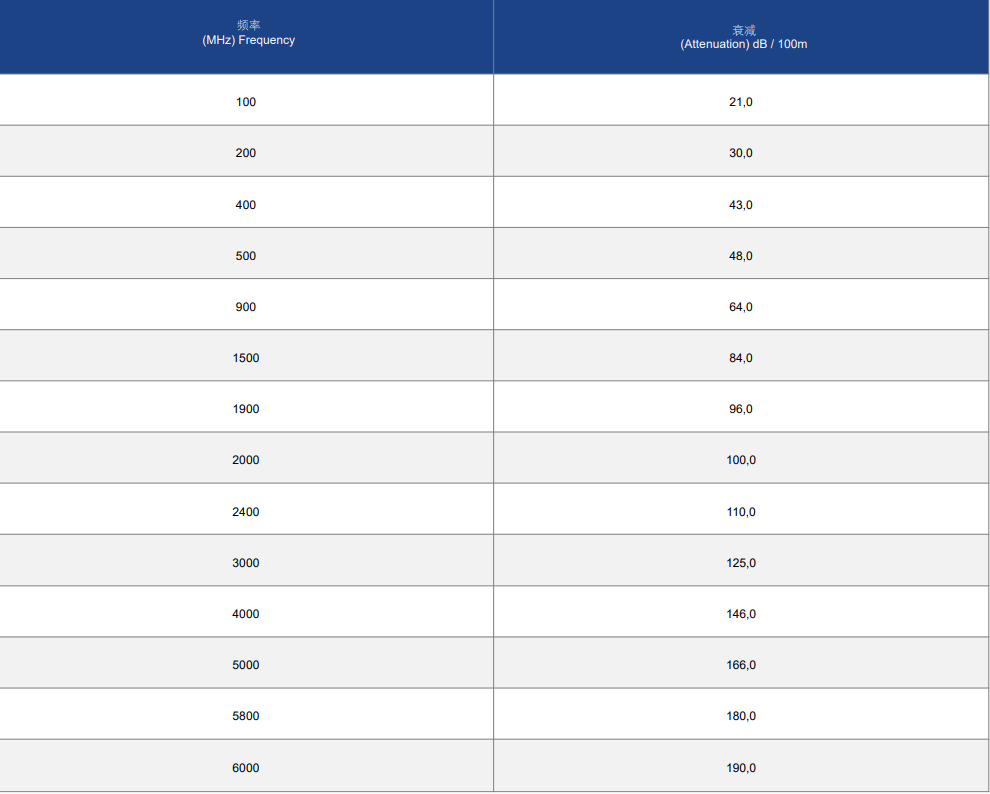
Task: Click the 2400 frequency cell
Action: [246, 509]
